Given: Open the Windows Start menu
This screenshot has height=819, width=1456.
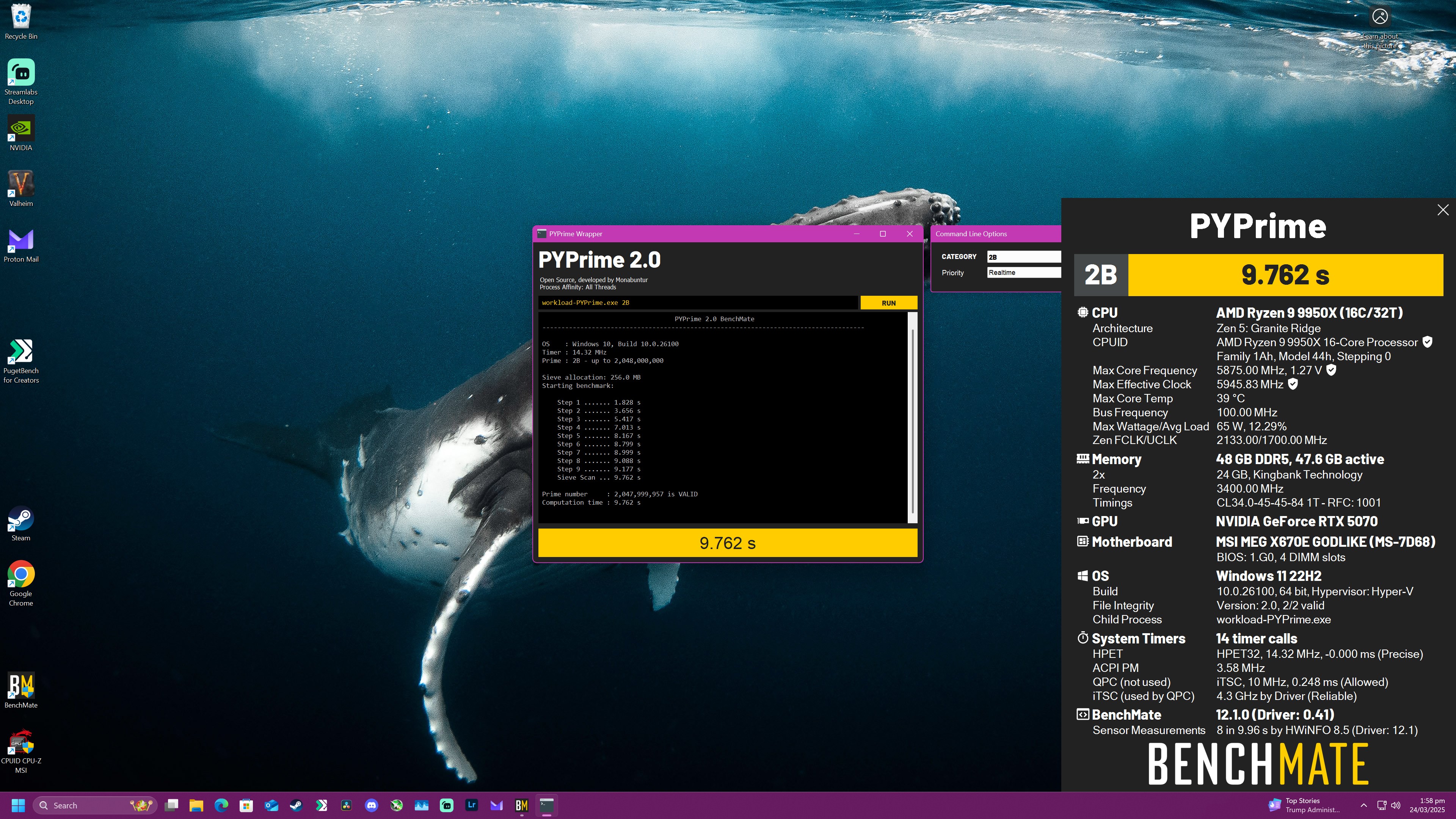Looking at the screenshot, I should 18,805.
